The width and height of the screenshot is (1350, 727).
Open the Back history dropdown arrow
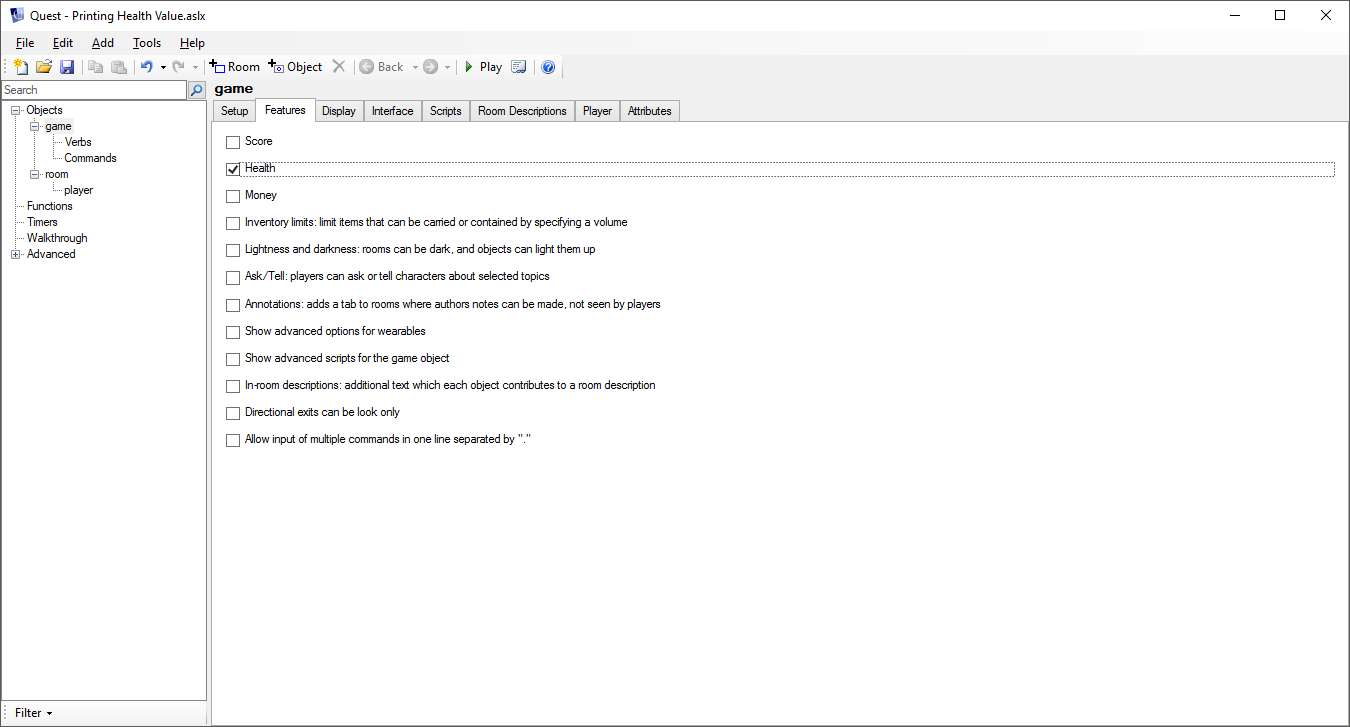tap(415, 67)
